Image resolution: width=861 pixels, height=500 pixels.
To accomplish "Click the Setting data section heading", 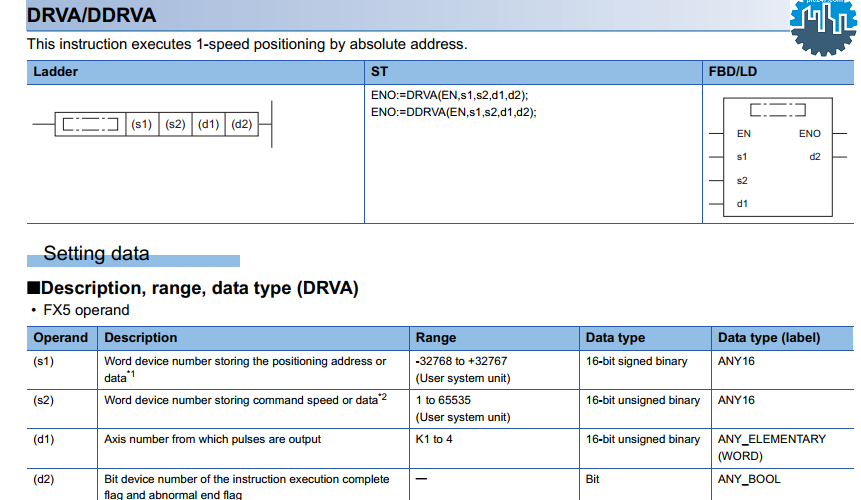I will point(96,253).
